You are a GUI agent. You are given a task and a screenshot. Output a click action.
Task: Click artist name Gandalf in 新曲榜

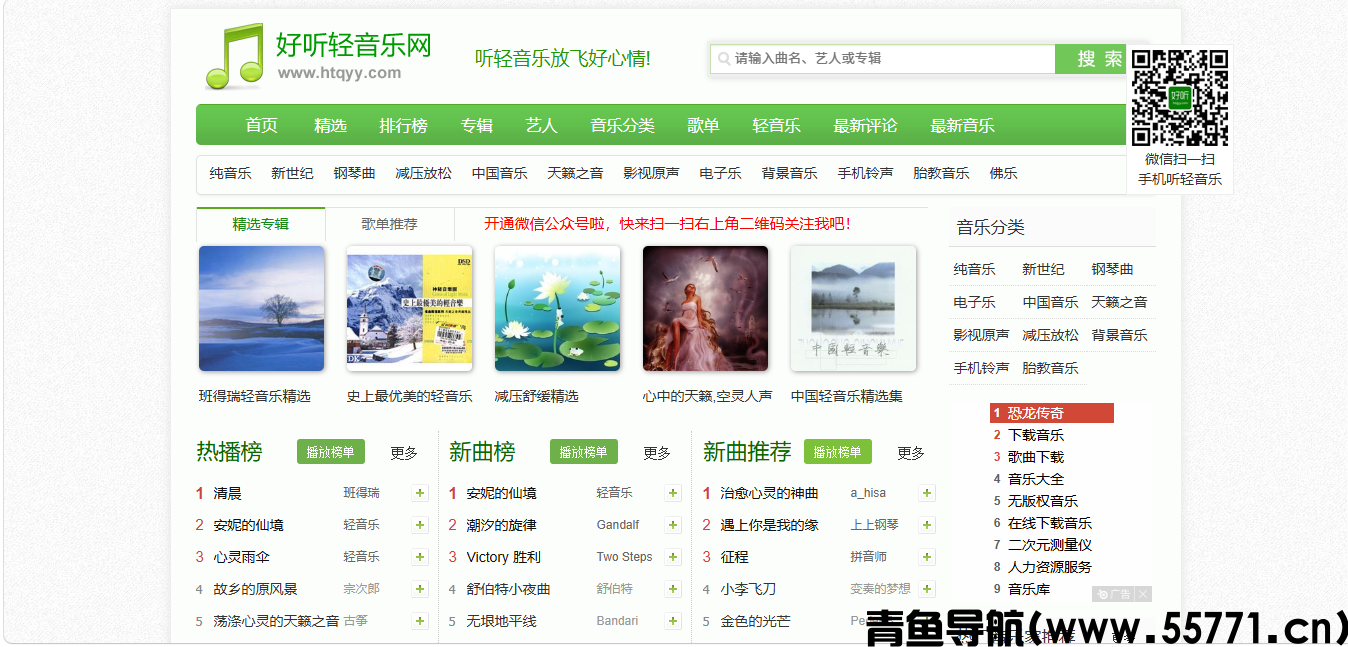pos(618,525)
